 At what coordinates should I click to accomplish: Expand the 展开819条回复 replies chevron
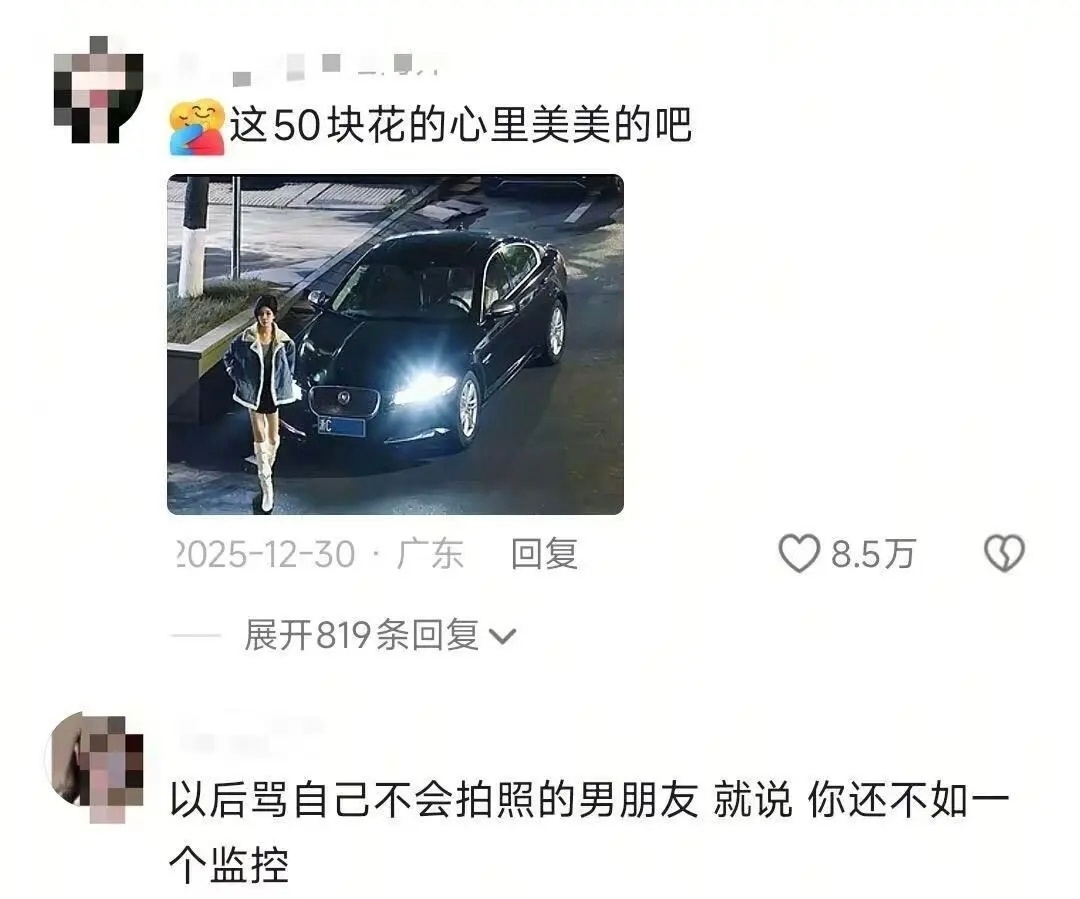[502, 636]
